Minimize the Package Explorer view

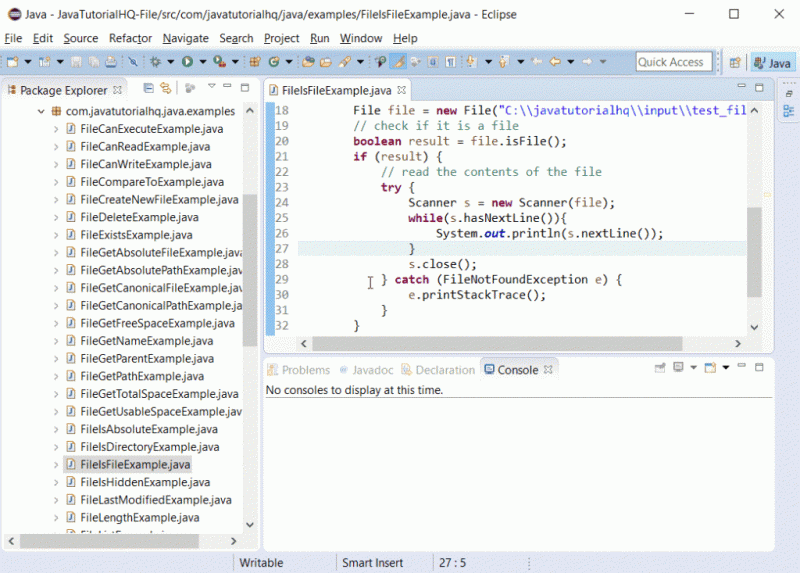[x=228, y=86]
